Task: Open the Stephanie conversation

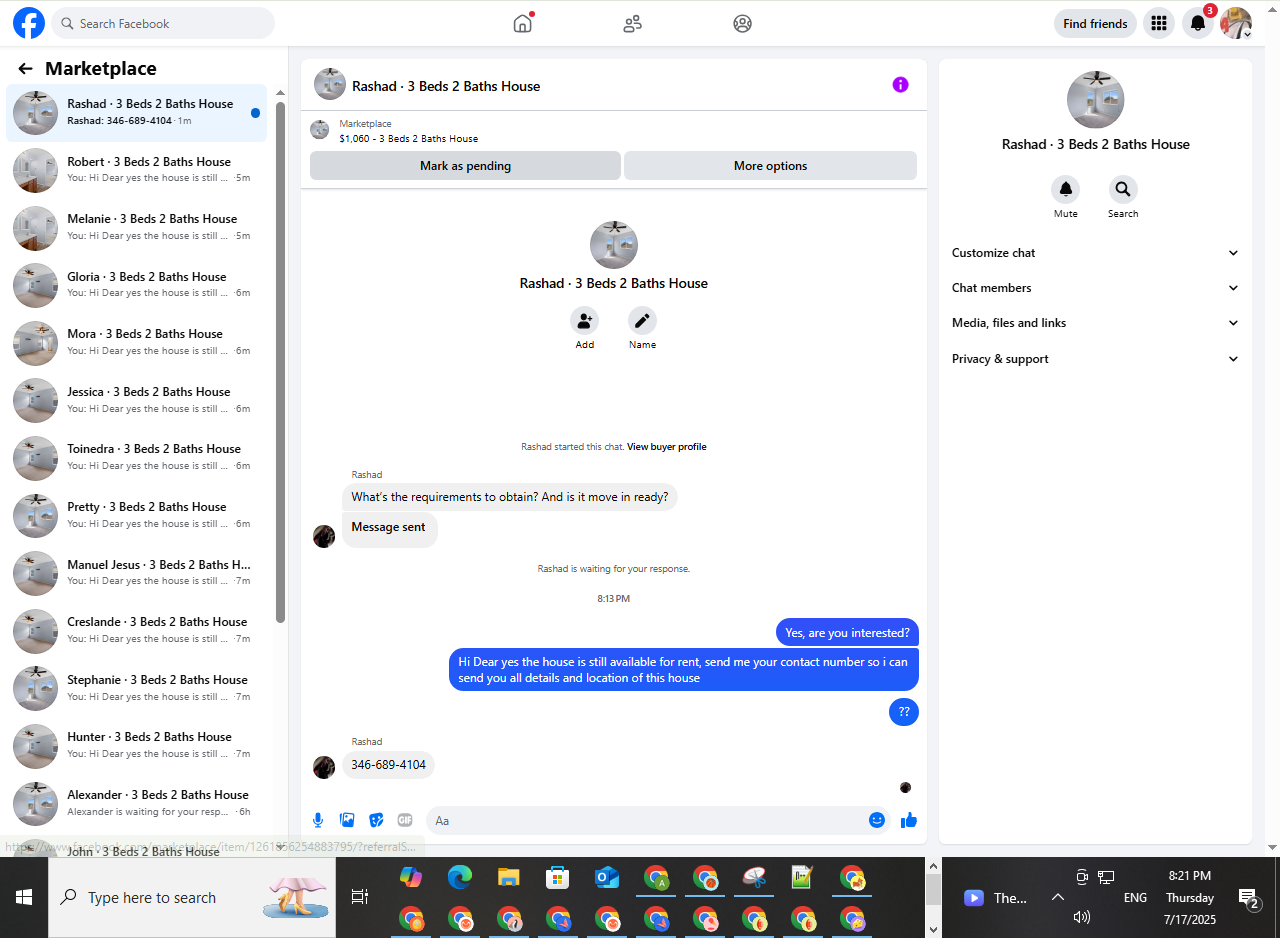Action: click(137, 687)
